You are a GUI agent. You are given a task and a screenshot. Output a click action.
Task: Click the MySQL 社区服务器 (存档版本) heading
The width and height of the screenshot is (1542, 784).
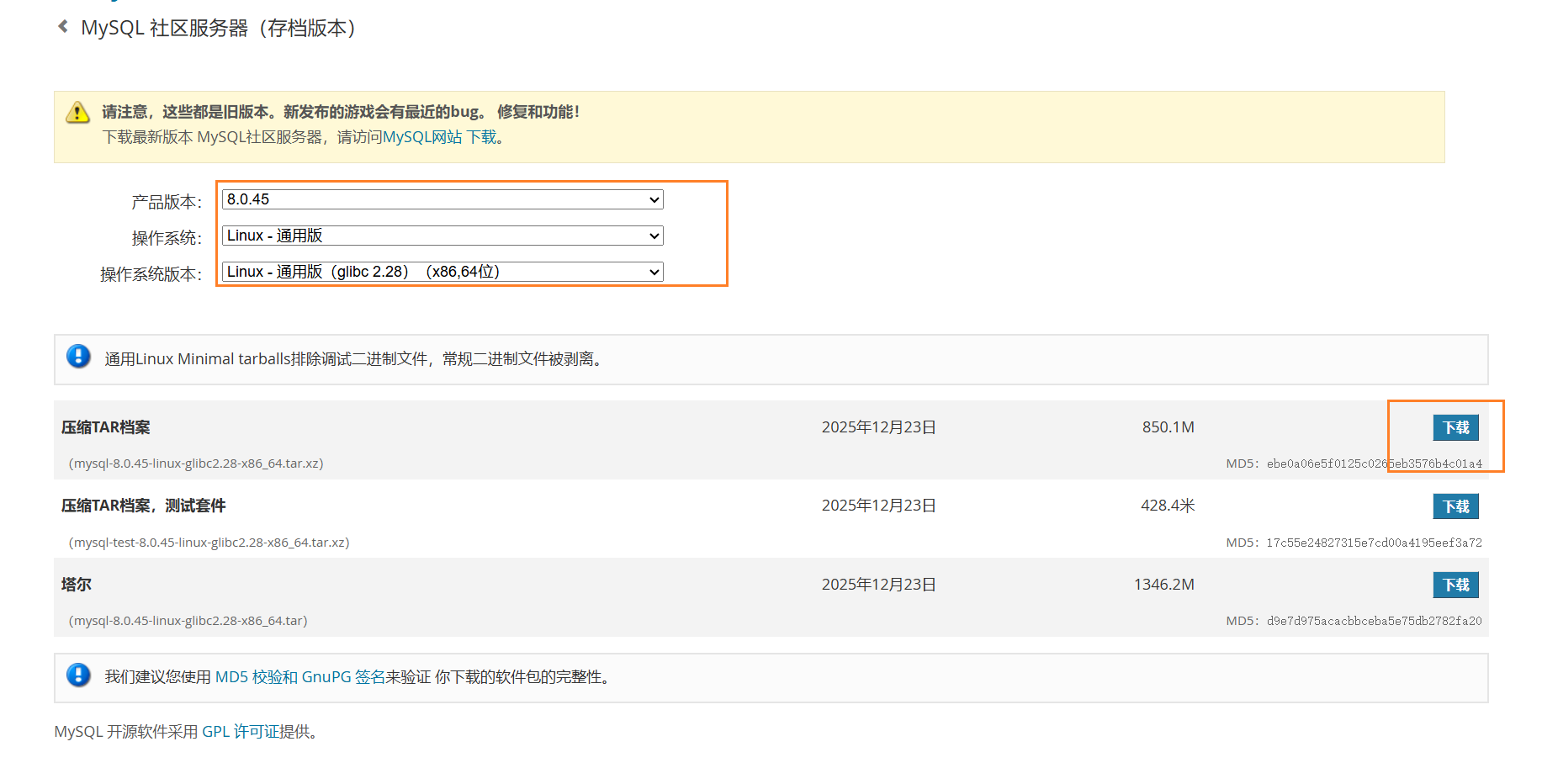[x=219, y=29]
